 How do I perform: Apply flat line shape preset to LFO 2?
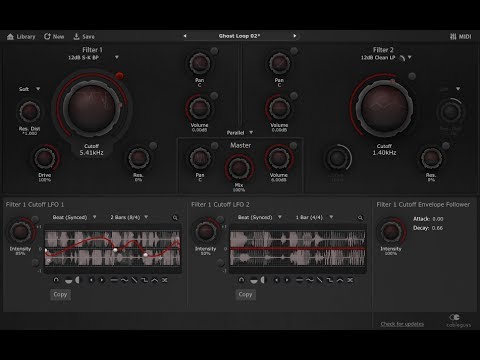click(x=300, y=280)
